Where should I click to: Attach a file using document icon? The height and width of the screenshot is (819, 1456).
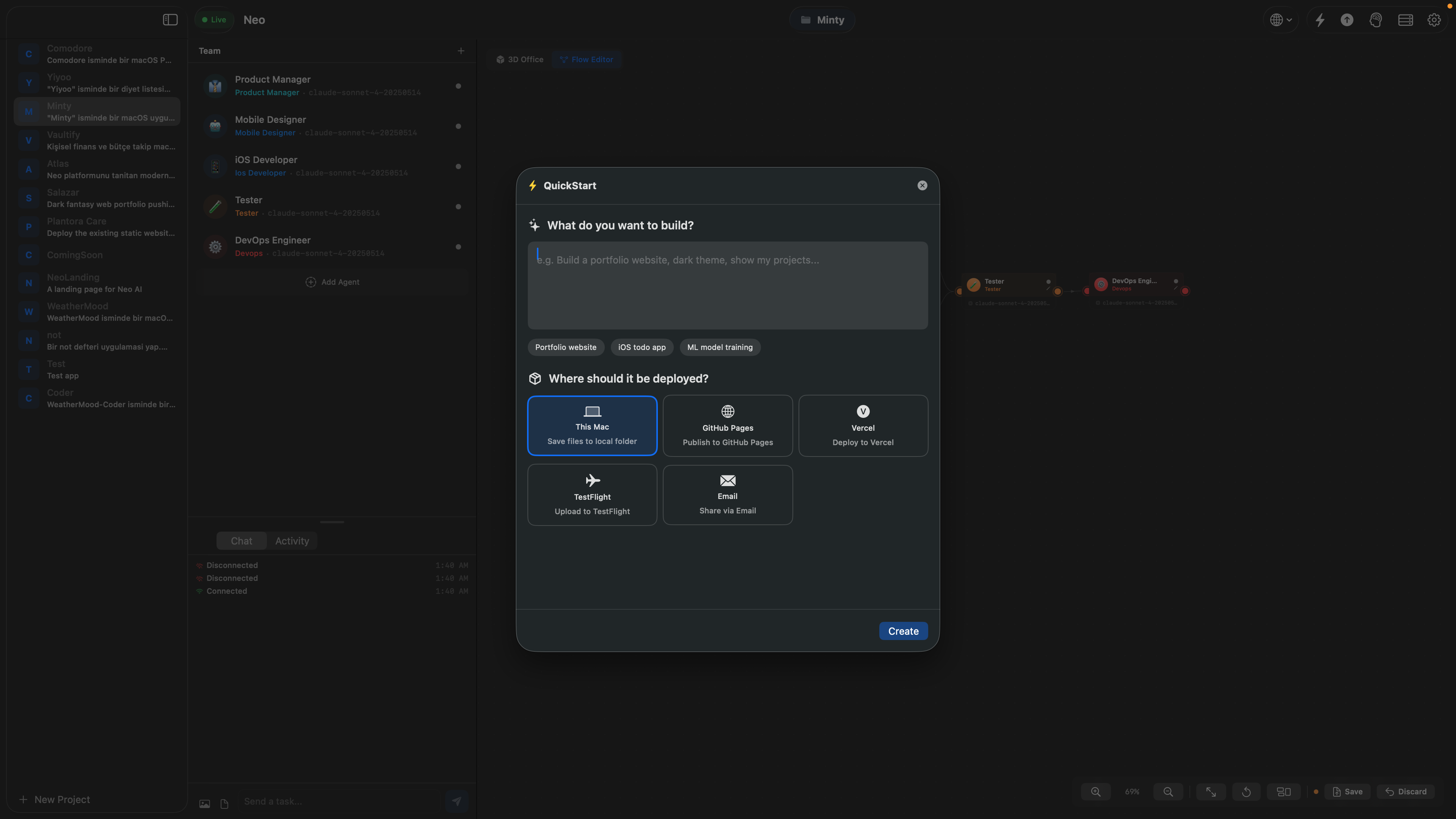[x=224, y=803]
